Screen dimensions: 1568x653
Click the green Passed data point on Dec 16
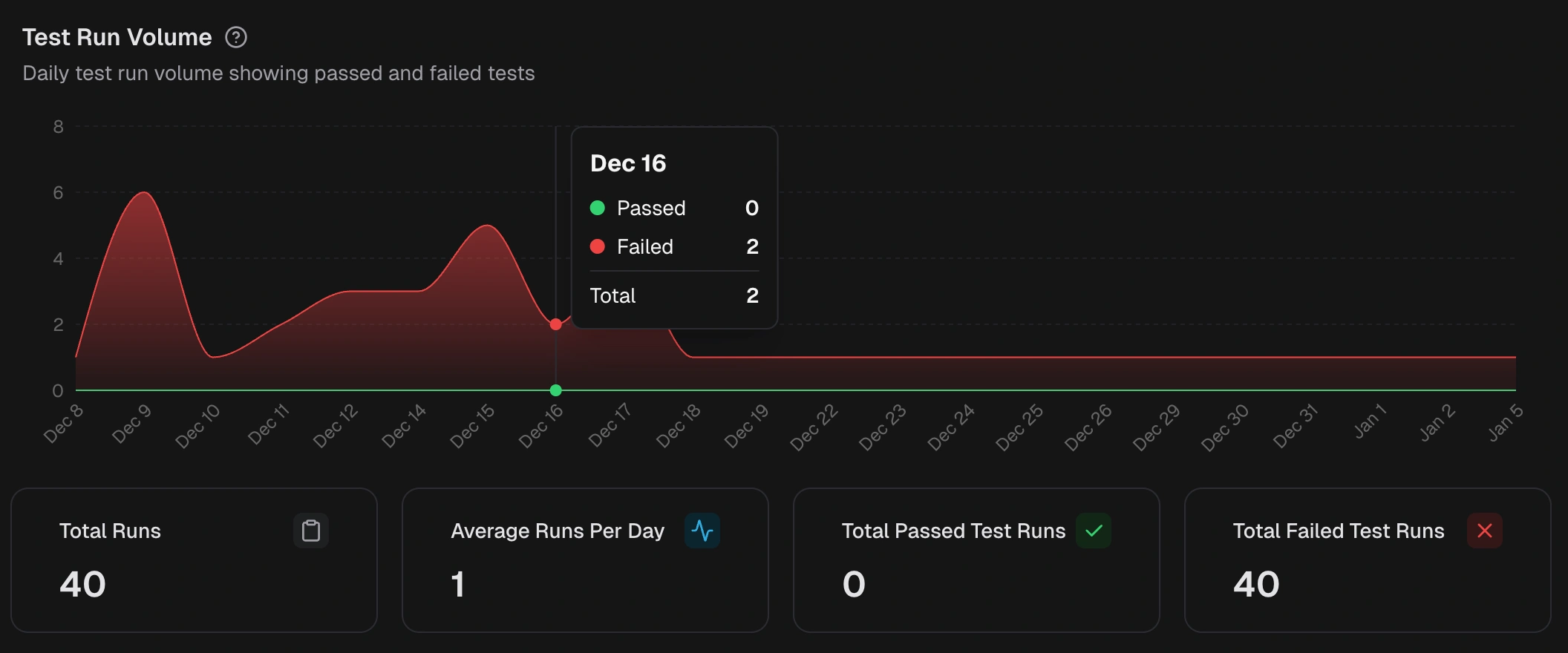click(x=556, y=390)
